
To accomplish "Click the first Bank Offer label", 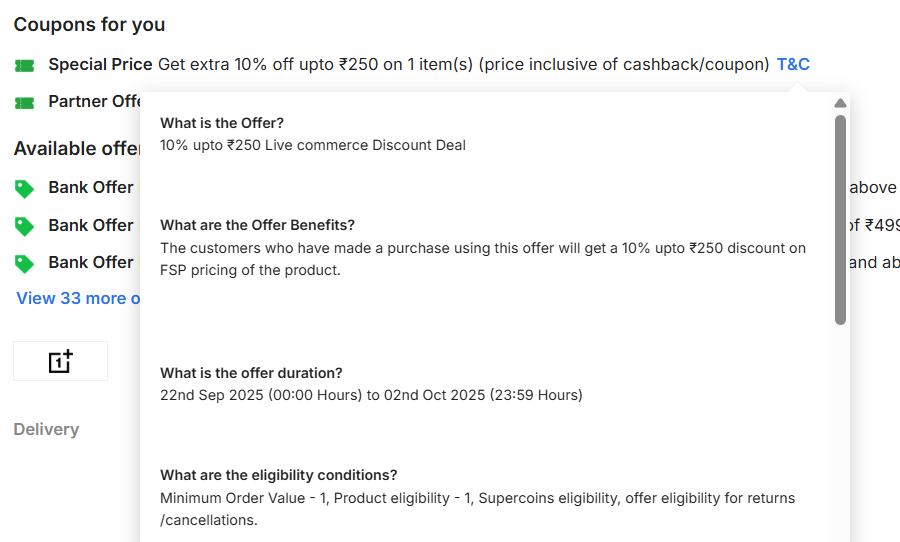I will click(91, 188).
